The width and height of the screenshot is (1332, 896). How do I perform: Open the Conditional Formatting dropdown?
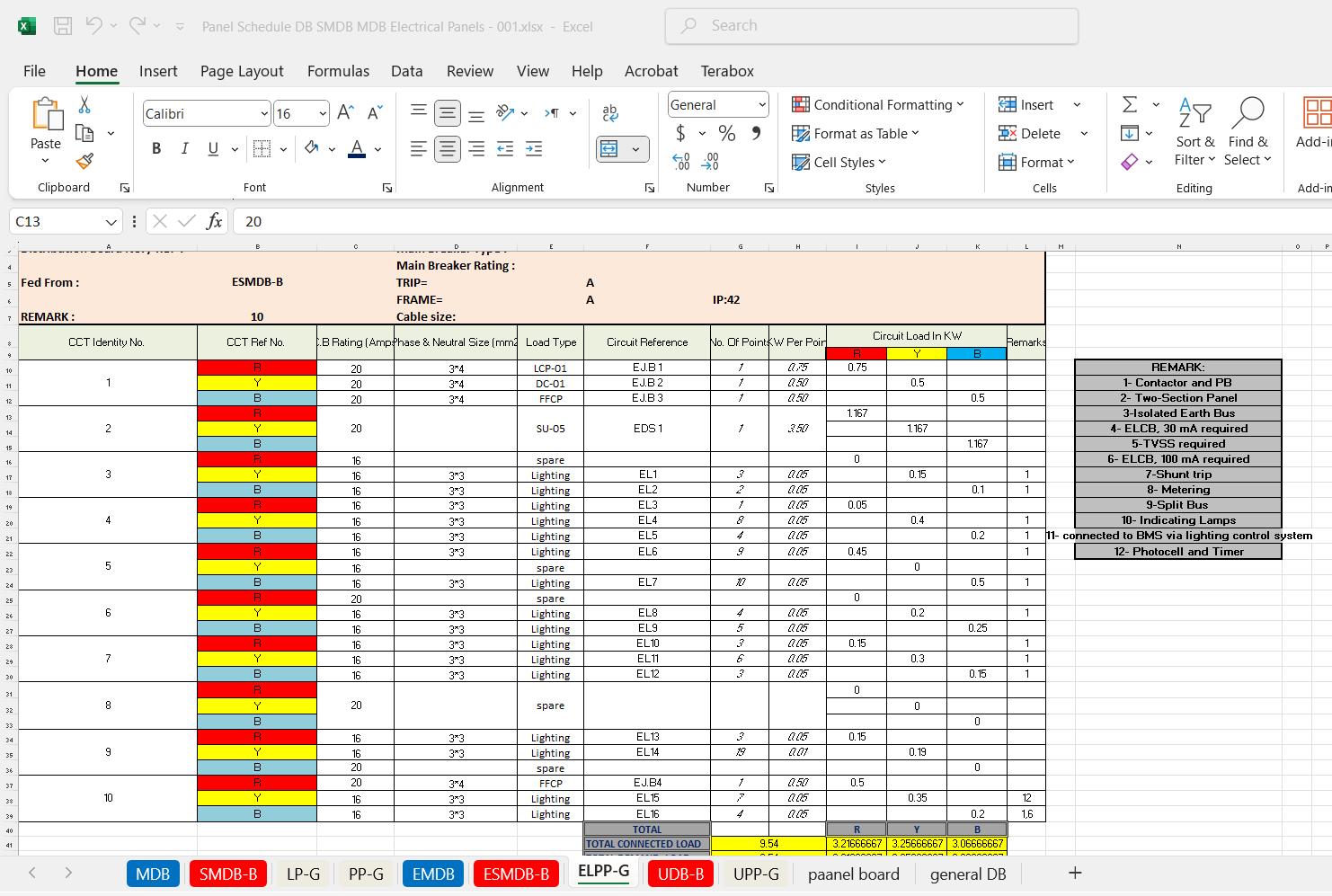point(877,105)
